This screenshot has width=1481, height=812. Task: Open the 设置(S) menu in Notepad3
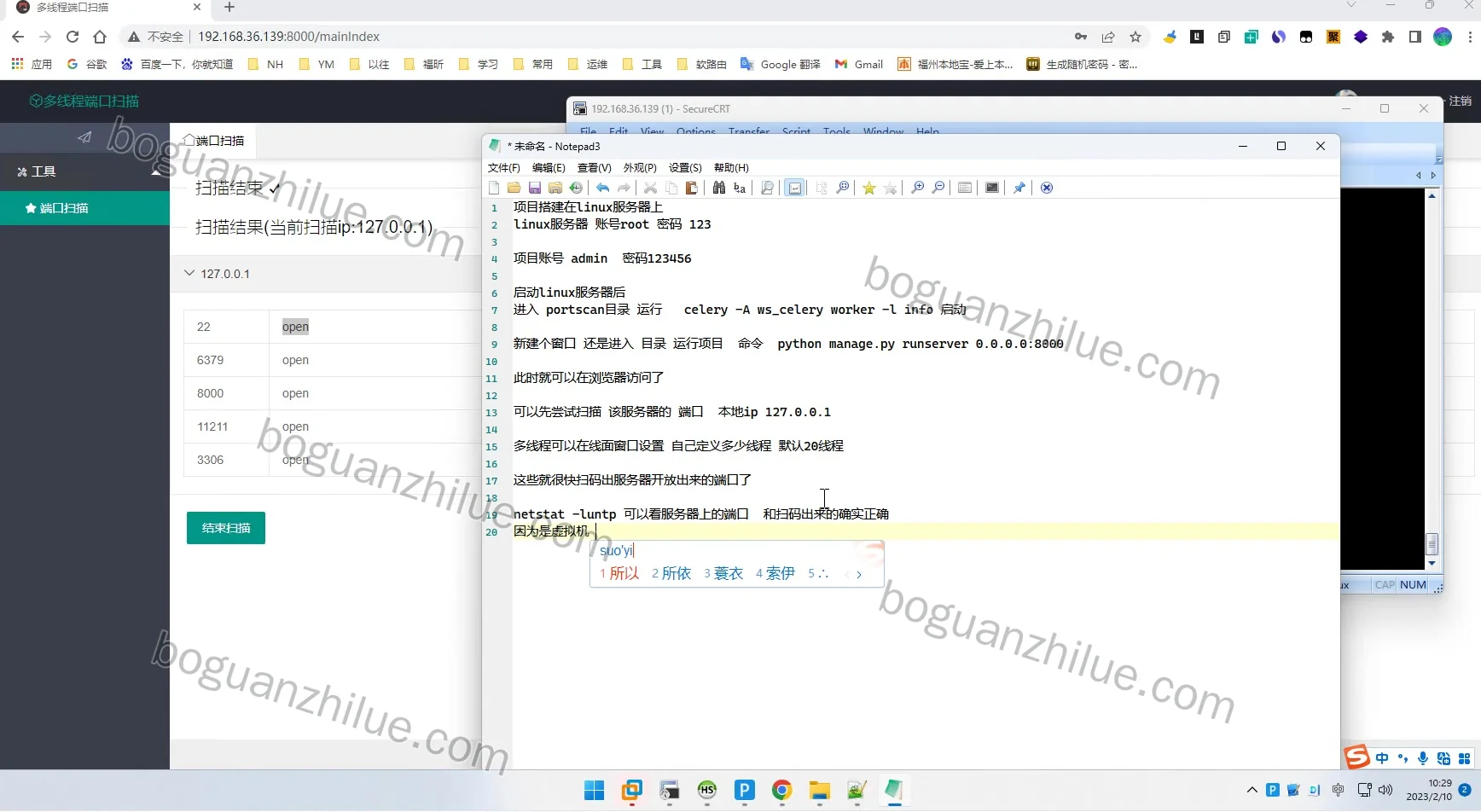[x=685, y=168]
